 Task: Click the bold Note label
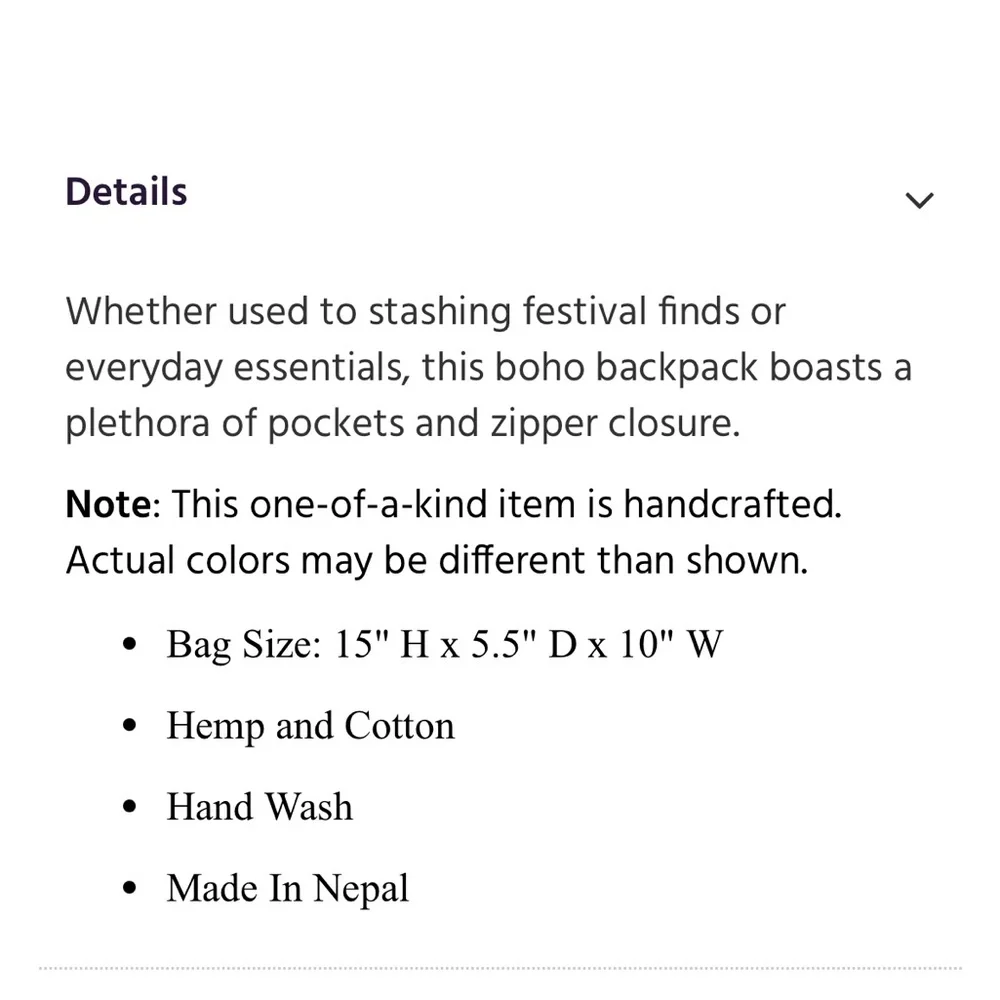(x=106, y=505)
